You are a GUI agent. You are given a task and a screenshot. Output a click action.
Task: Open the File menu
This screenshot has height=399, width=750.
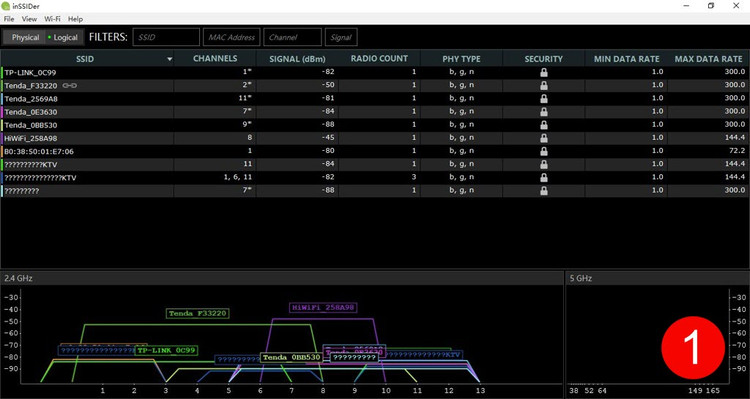(9, 19)
